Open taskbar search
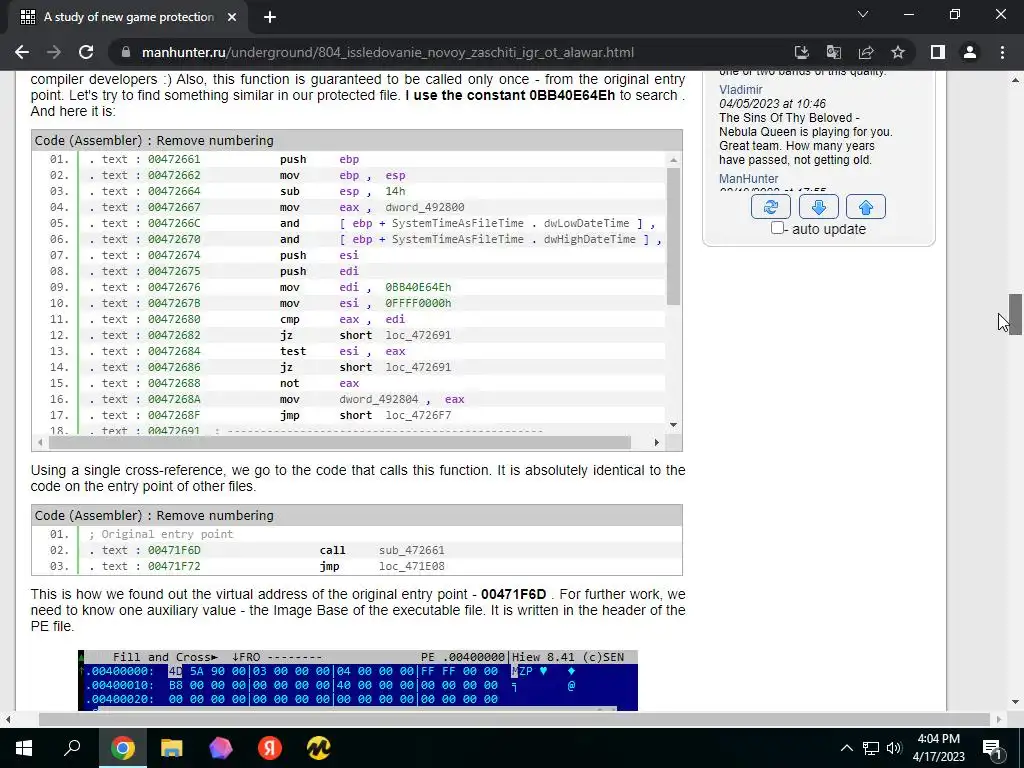This screenshot has width=1024, height=768. click(x=72, y=748)
